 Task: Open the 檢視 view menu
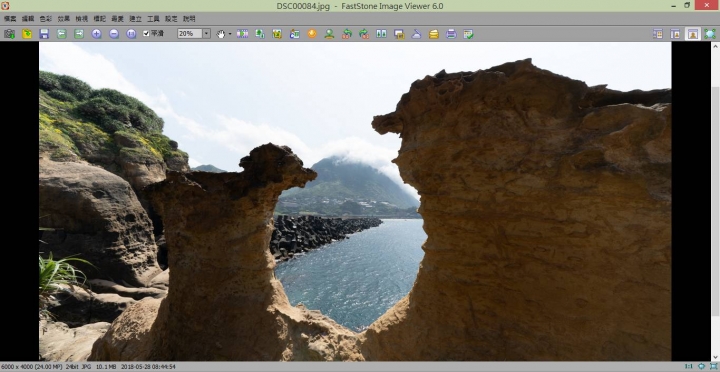click(82, 19)
